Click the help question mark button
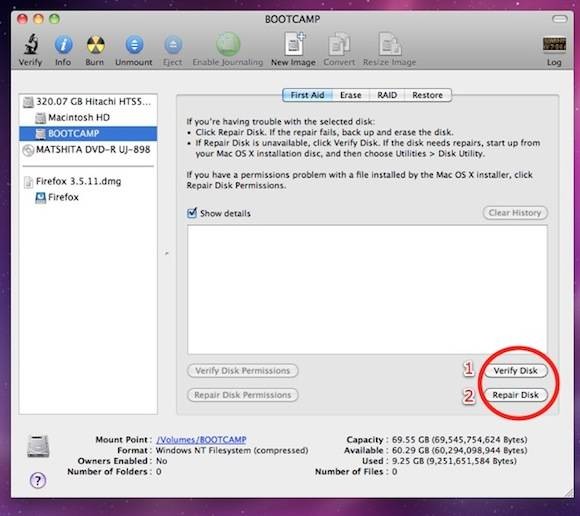This screenshot has height=516, width=580. (x=38, y=480)
